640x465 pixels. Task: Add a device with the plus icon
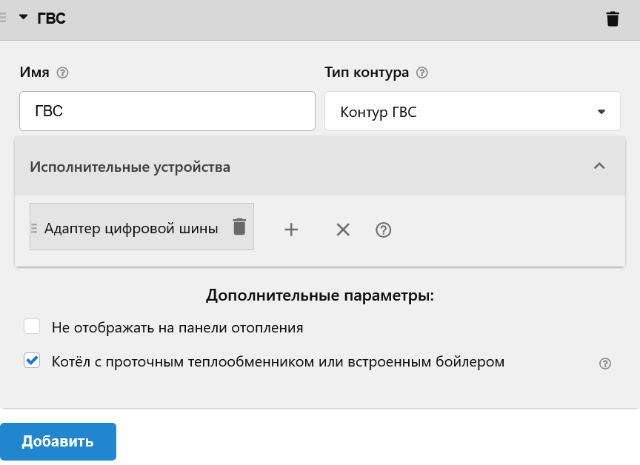[291, 229]
